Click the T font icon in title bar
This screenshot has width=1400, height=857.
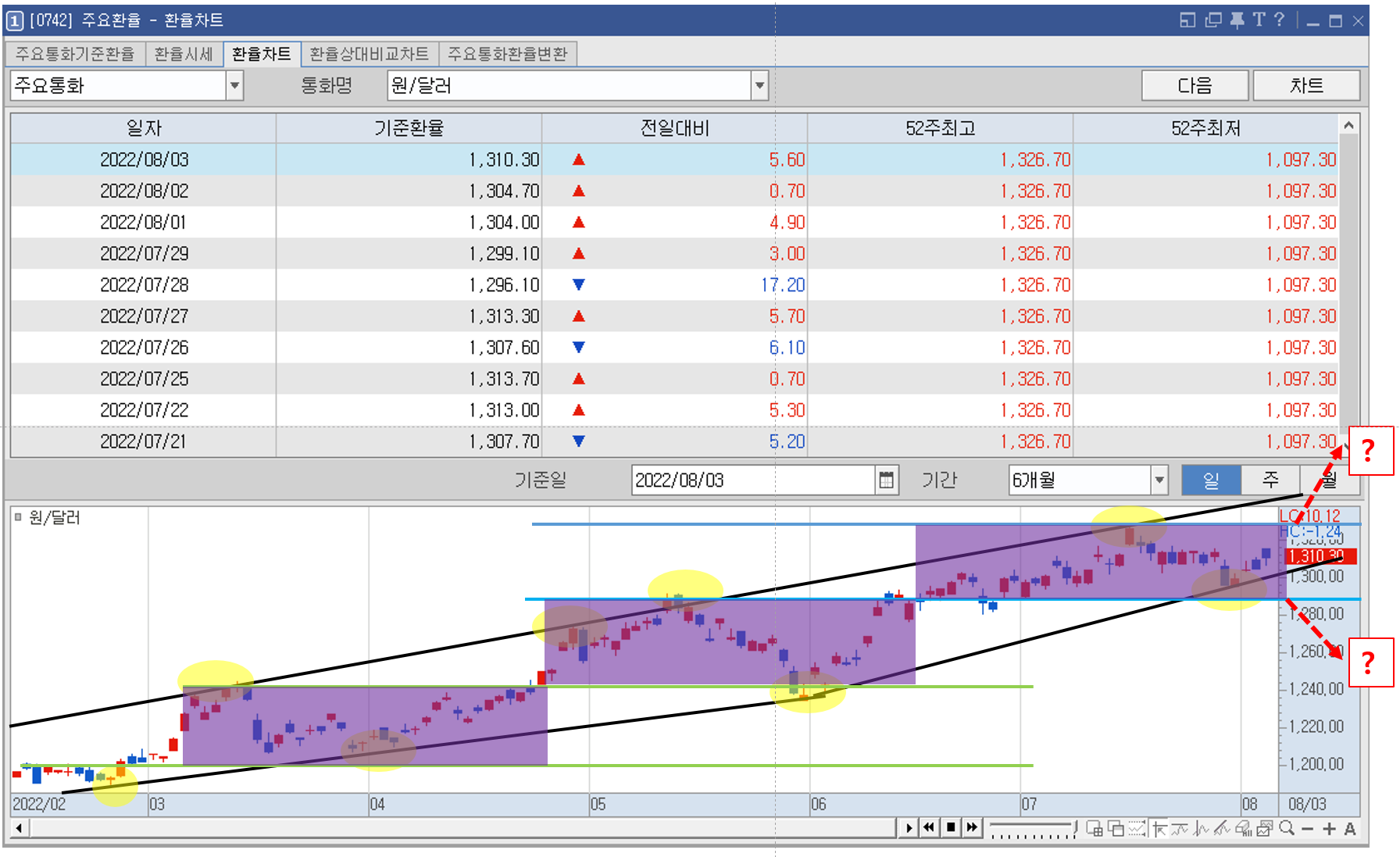(x=1258, y=20)
